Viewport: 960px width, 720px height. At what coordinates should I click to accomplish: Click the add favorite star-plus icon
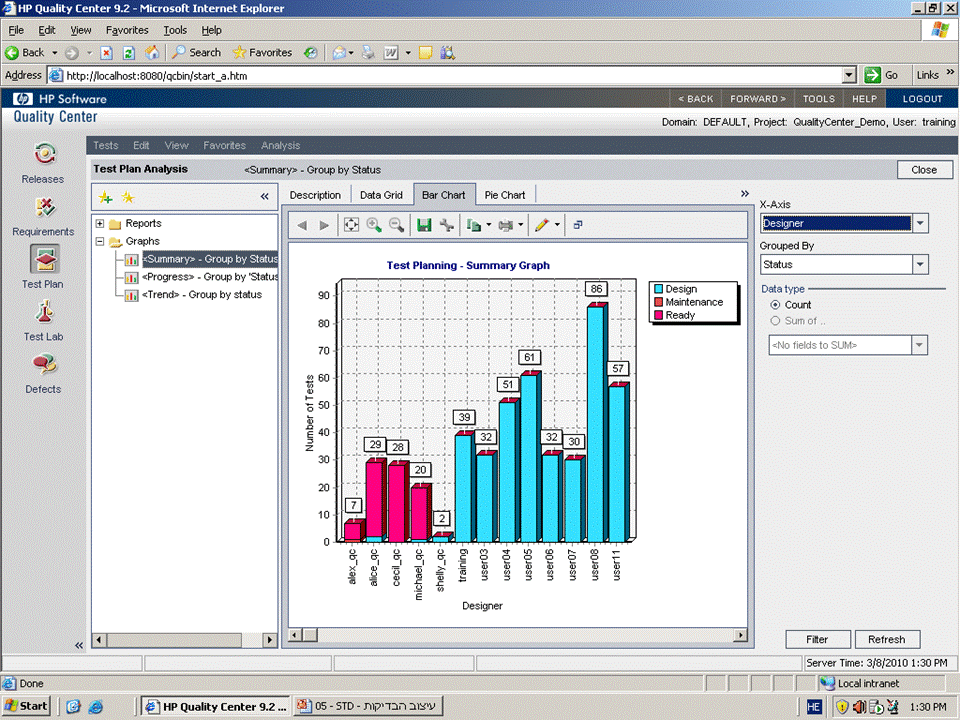[x=105, y=197]
